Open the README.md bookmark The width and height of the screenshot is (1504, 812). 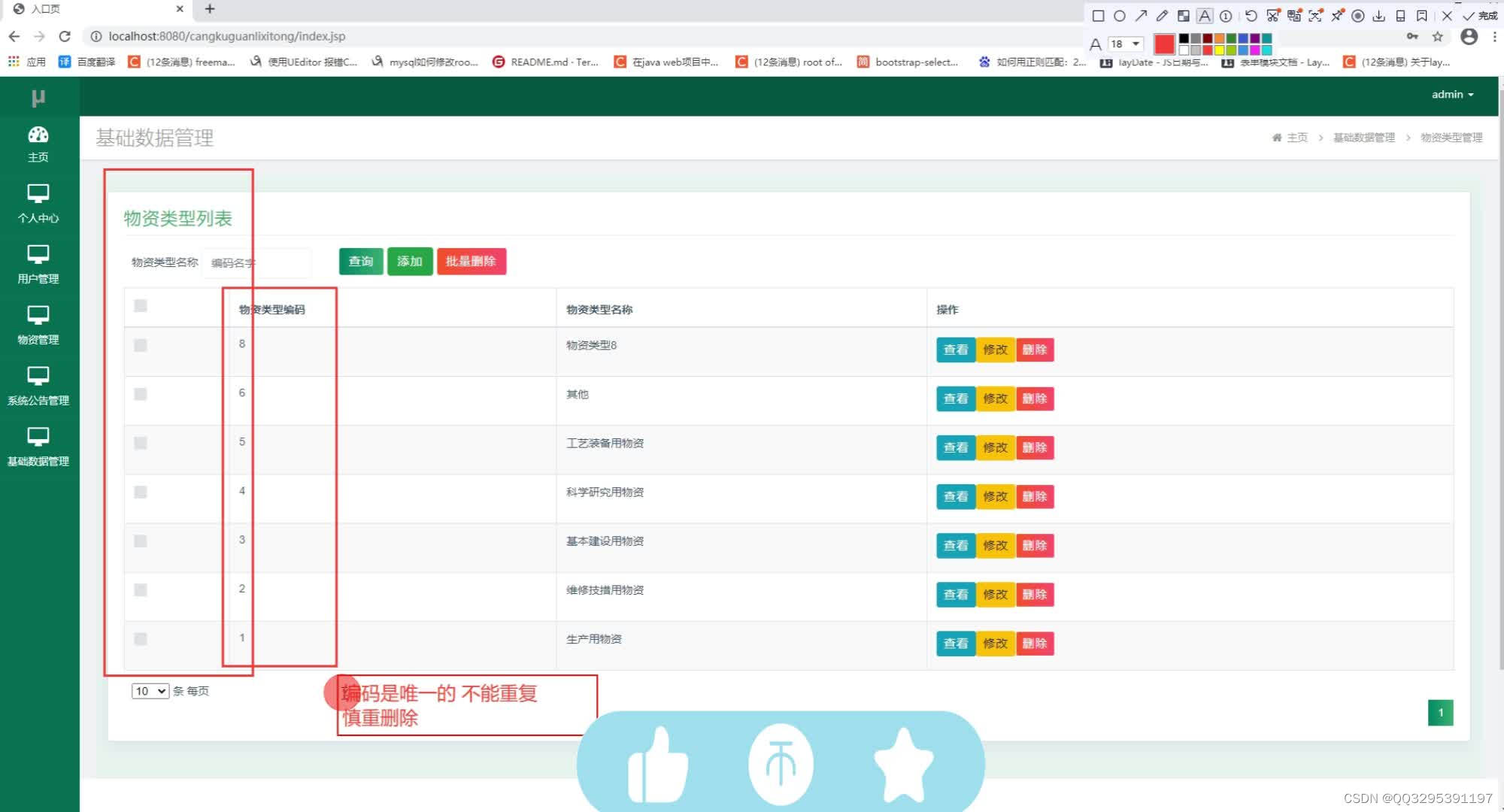545,62
